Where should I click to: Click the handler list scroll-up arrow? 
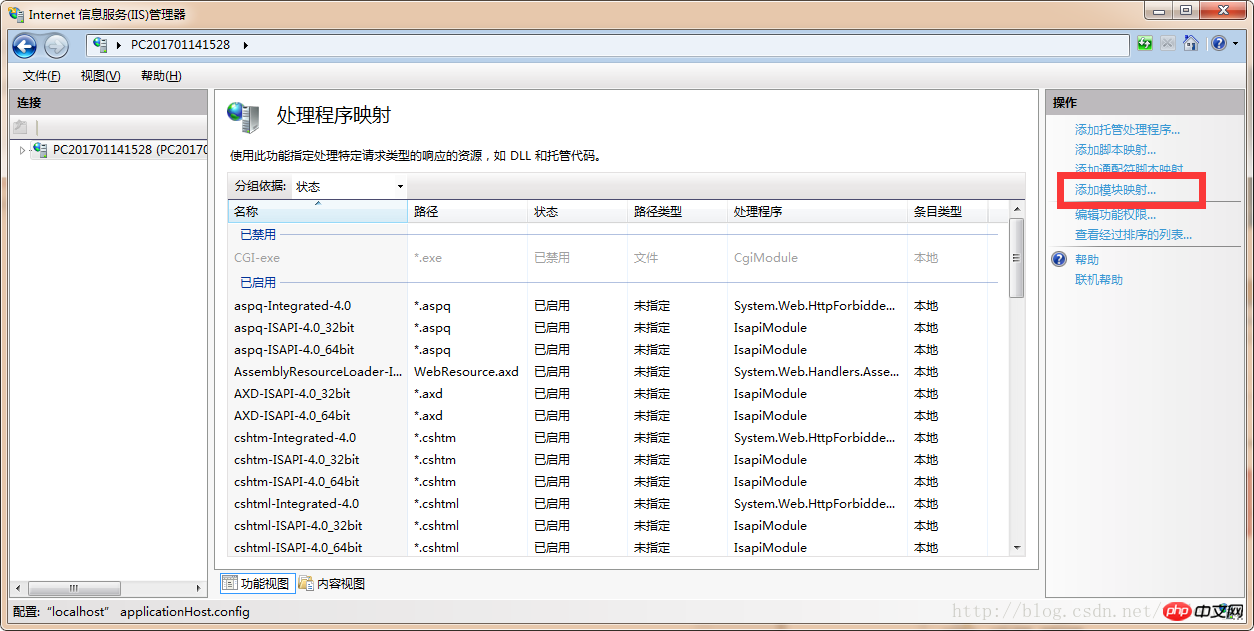1017,209
